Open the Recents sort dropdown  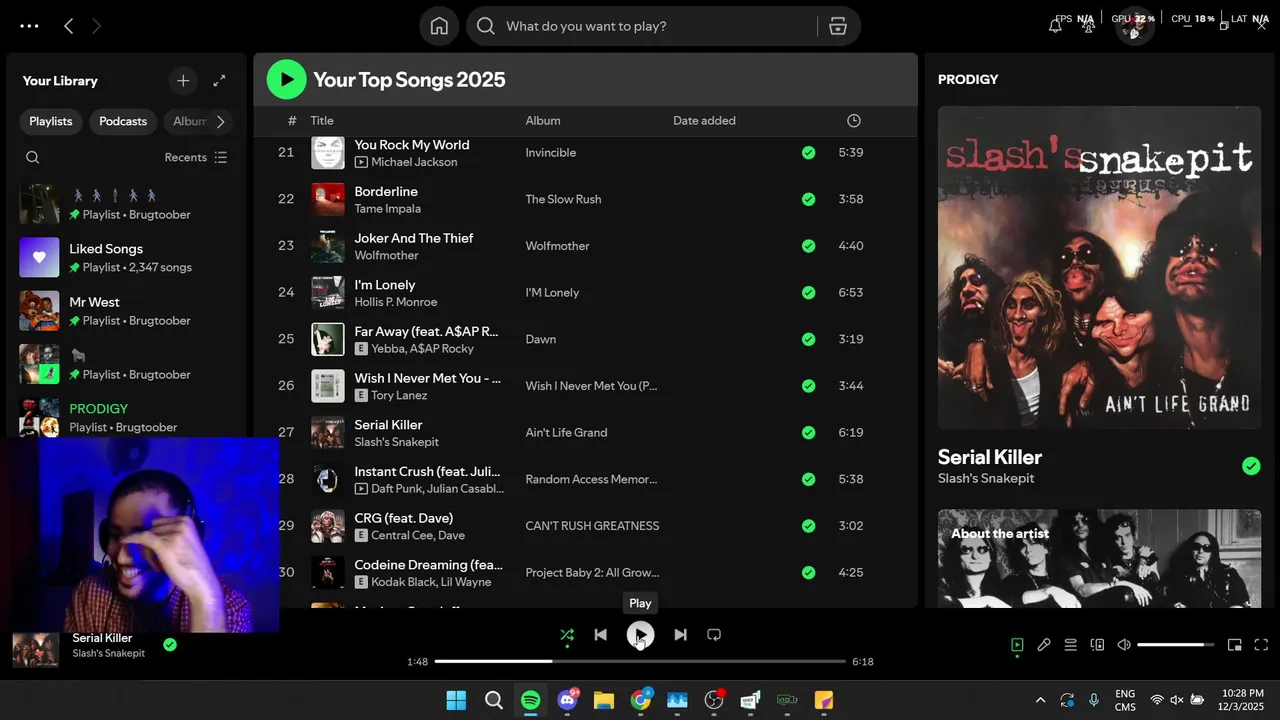[x=196, y=157]
